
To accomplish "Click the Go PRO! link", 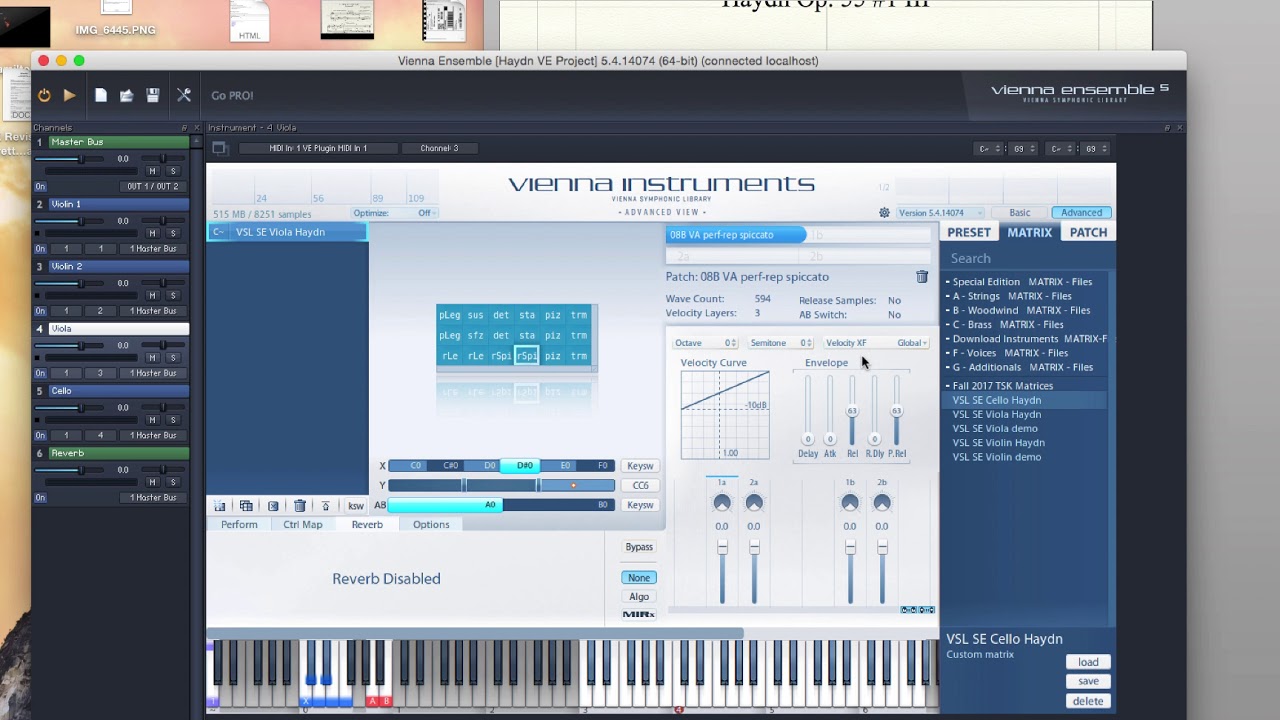I will point(232,96).
